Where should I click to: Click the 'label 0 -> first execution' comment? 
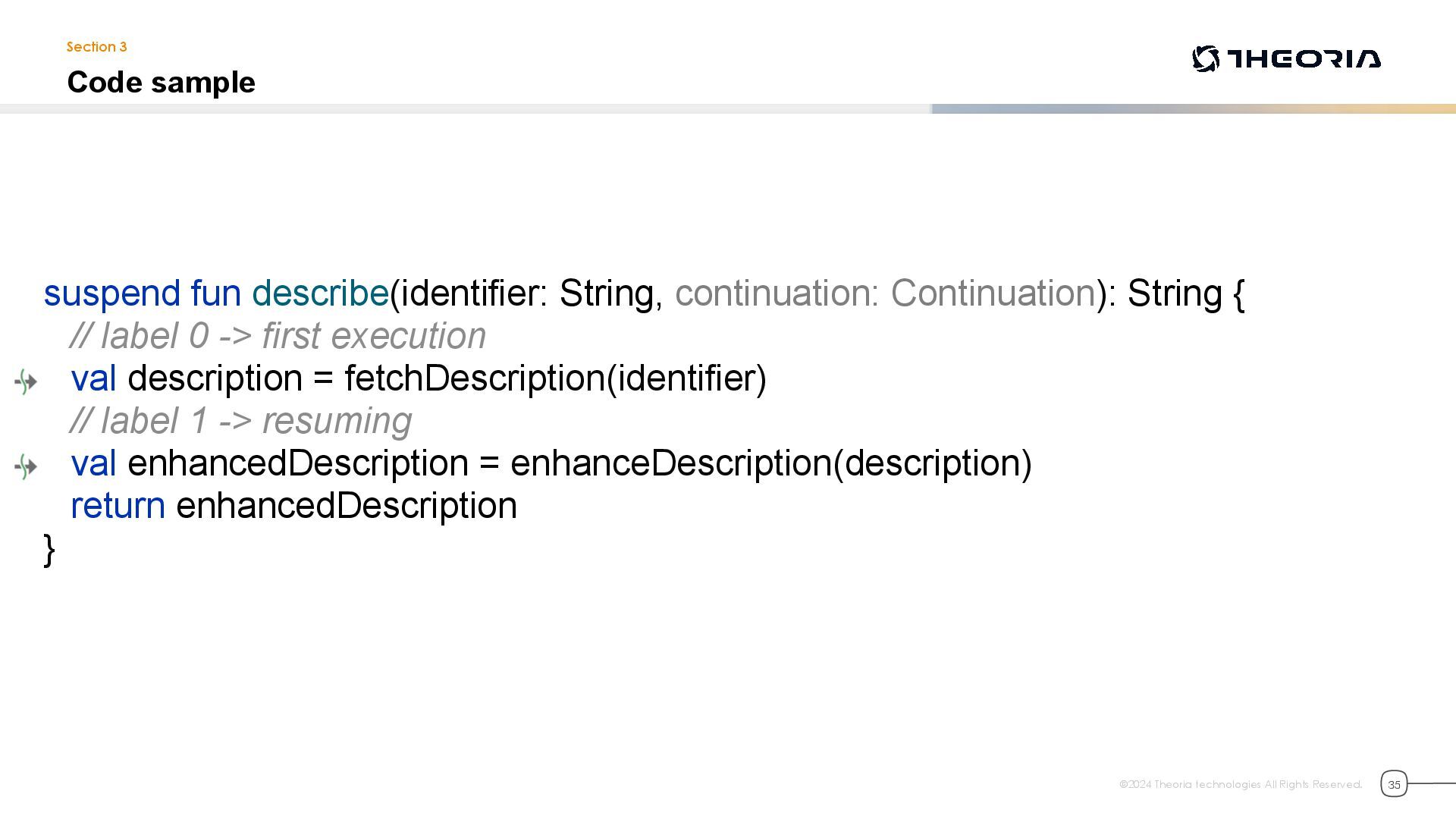click(278, 336)
